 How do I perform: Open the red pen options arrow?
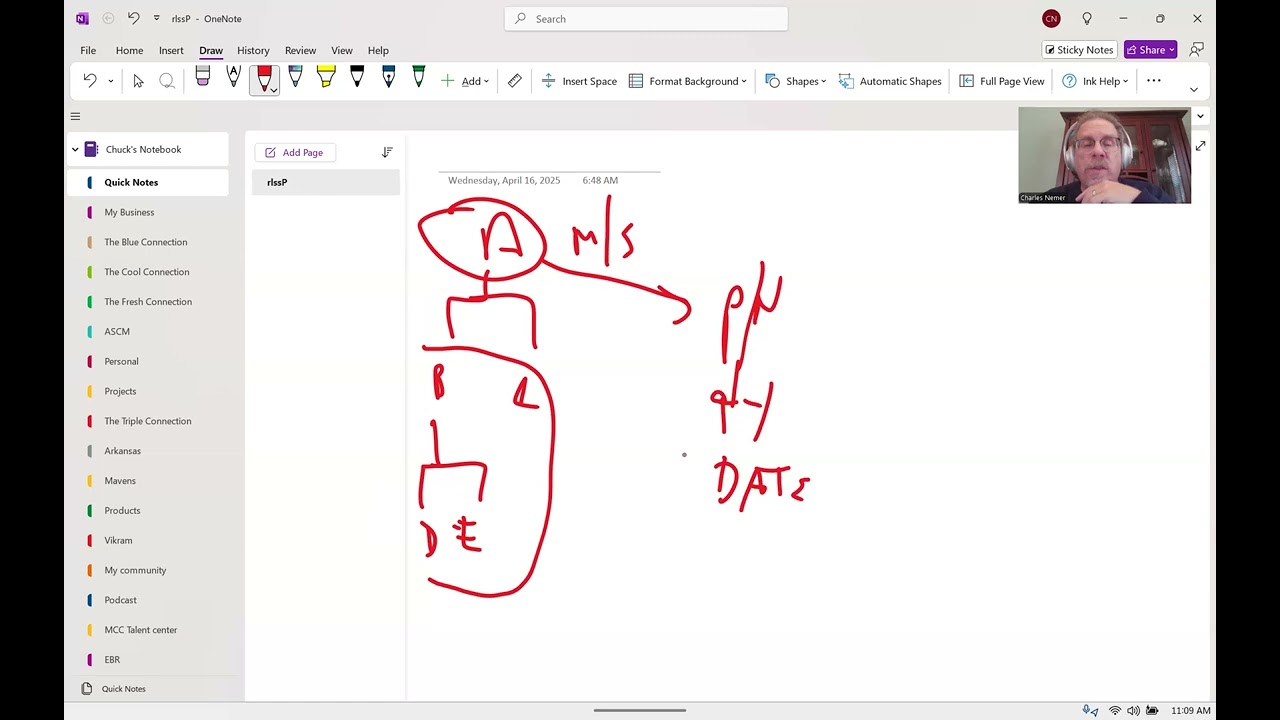(273, 90)
